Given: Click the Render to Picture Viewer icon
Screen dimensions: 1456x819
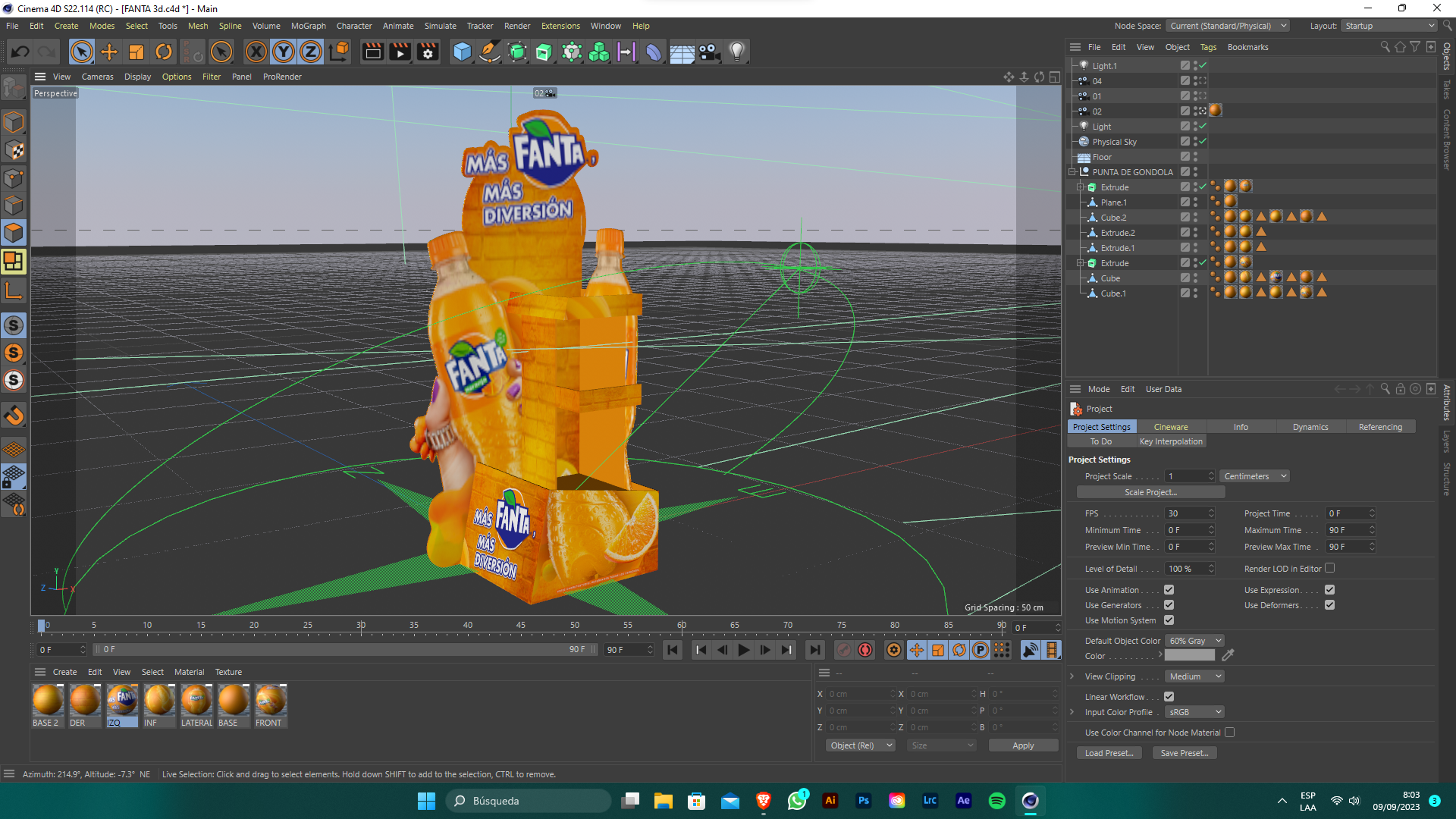Looking at the screenshot, I should 400,52.
